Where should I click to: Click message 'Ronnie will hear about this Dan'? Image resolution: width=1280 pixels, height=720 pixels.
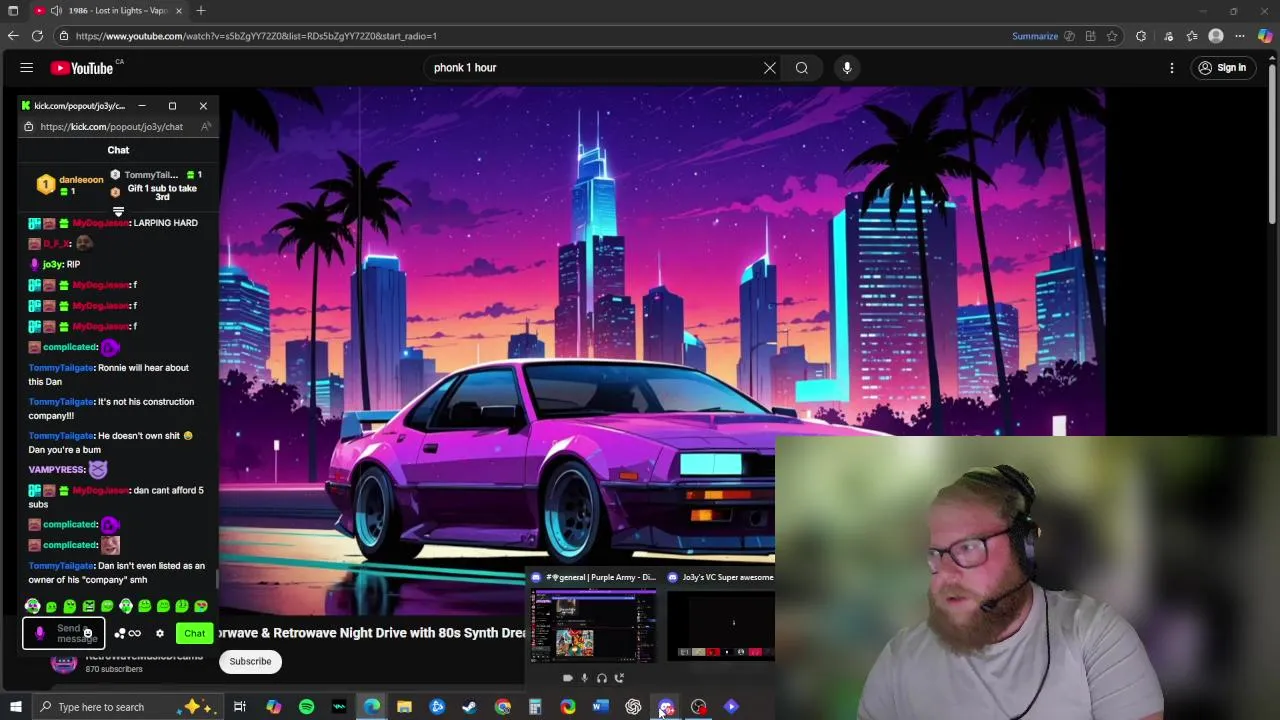click(x=109, y=375)
